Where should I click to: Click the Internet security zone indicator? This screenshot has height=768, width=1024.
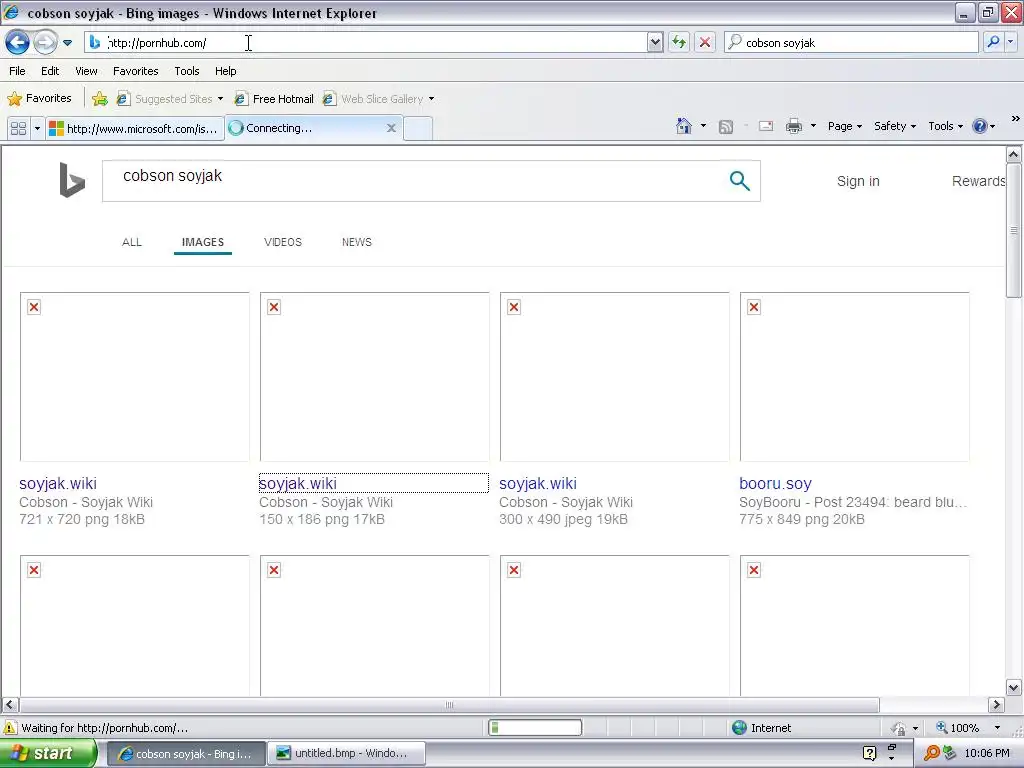tap(761, 728)
